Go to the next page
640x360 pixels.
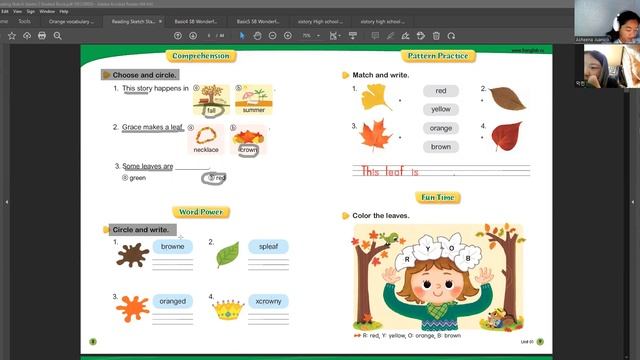point(193,36)
